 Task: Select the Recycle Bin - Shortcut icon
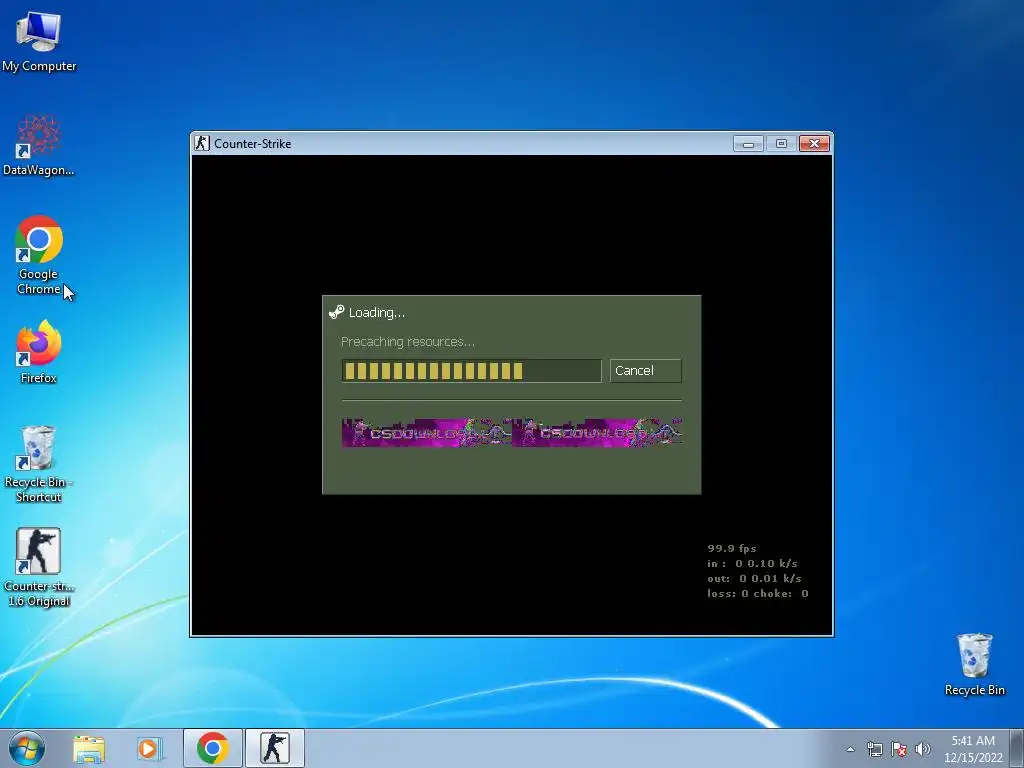(39, 464)
